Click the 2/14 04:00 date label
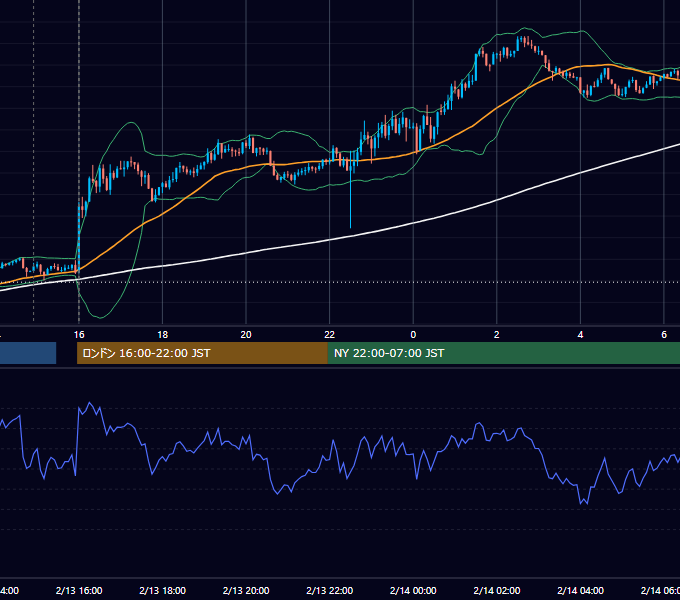The height and width of the screenshot is (600, 680). click(x=580, y=590)
